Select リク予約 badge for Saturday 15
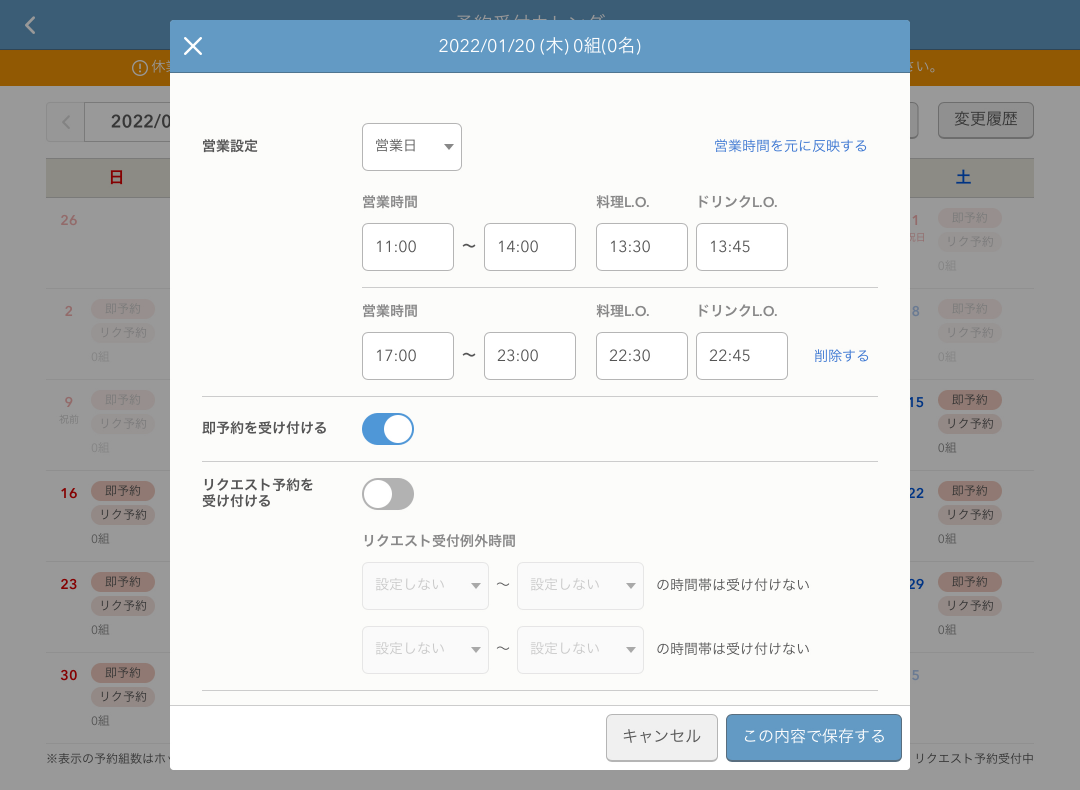 tap(970, 424)
